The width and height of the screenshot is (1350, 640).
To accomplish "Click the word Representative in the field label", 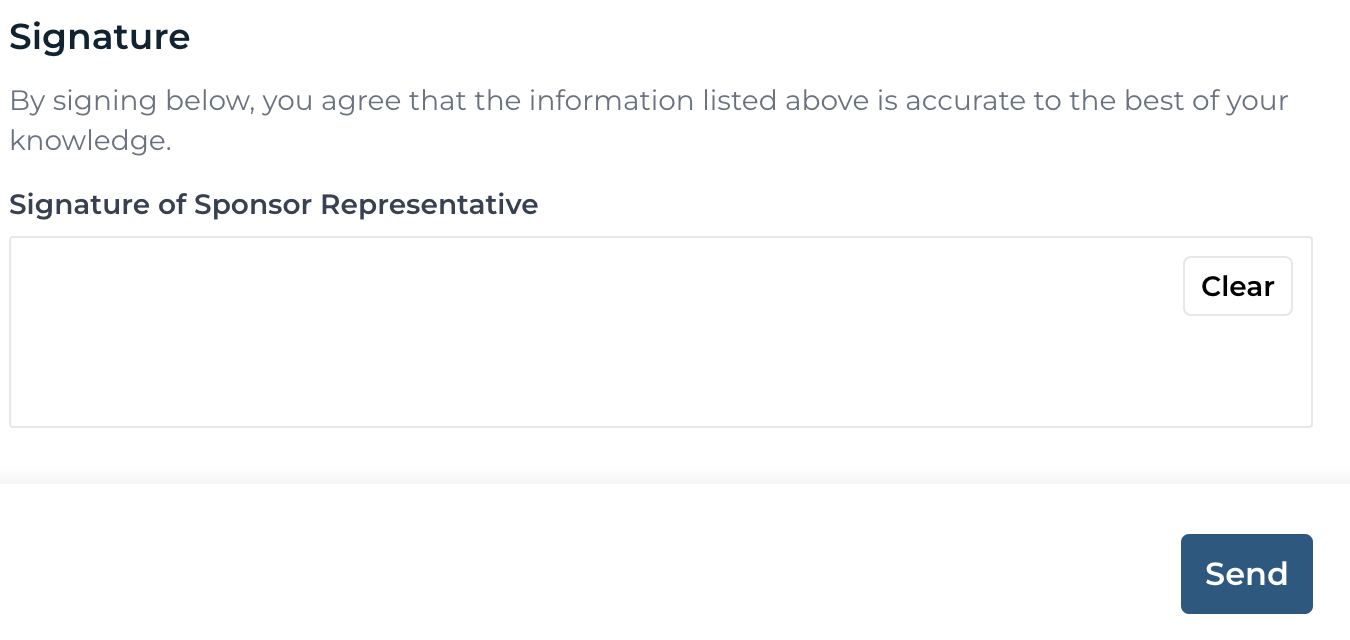I will pyautogui.click(x=429, y=204).
